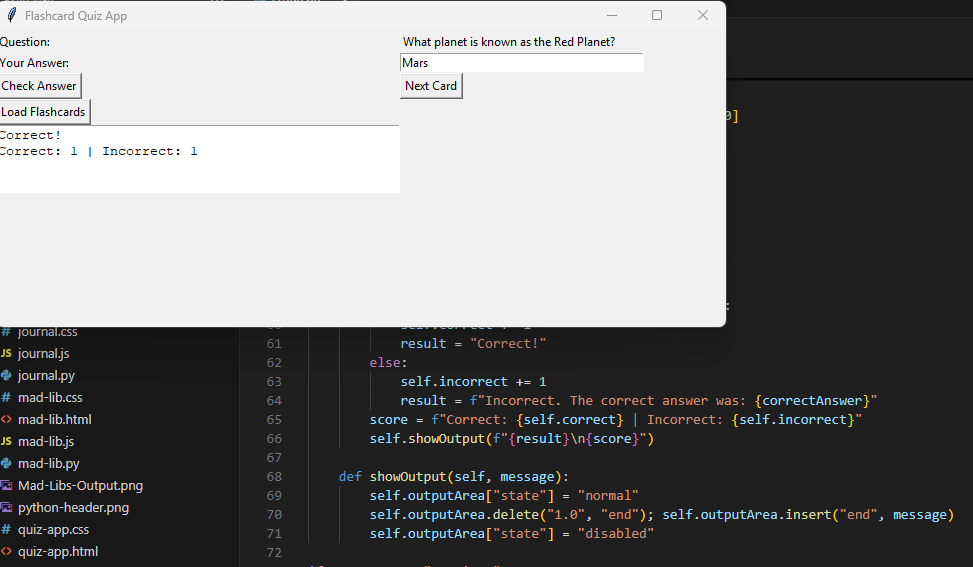Click the CSS hash icon beside quiz-app.css
The height and width of the screenshot is (567, 973).
(x=6, y=530)
